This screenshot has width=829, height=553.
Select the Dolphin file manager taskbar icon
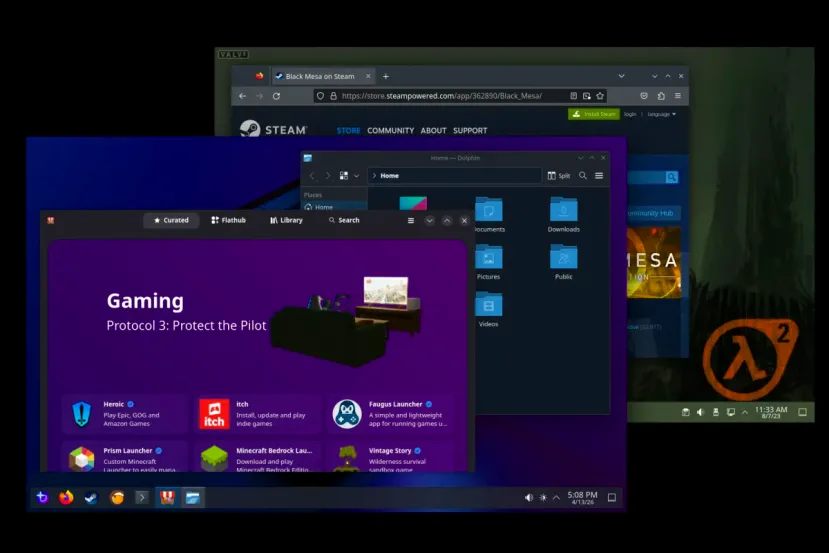pos(192,497)
